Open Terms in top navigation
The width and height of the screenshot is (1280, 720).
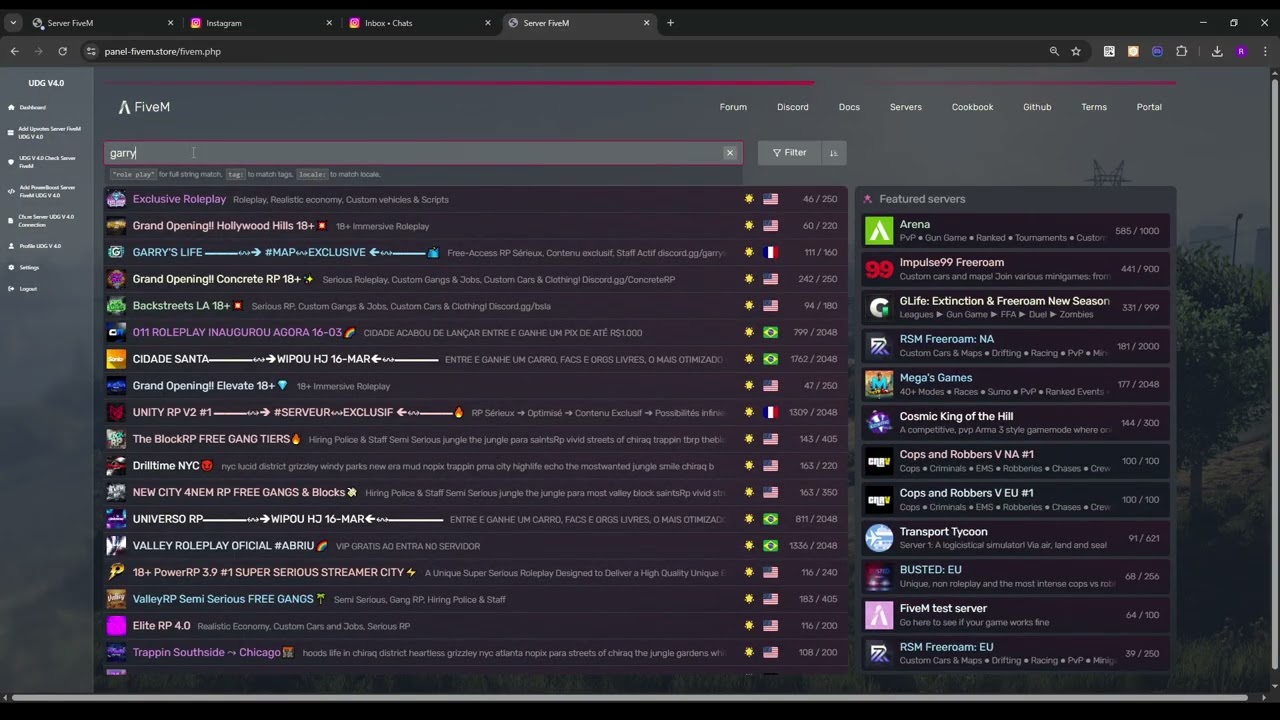click(1094, 107)
